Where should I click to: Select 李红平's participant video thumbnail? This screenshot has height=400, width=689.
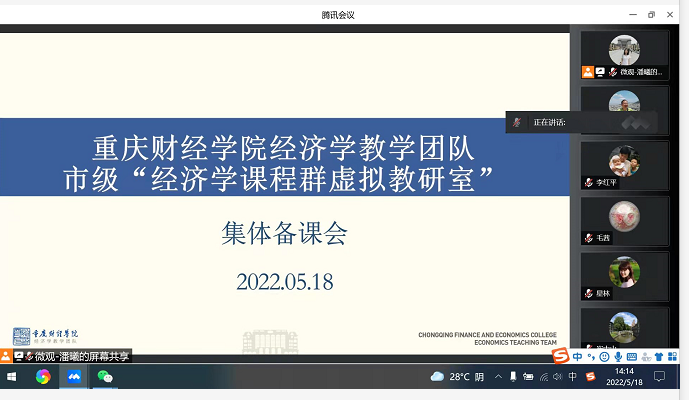click(x=624, y=166)
